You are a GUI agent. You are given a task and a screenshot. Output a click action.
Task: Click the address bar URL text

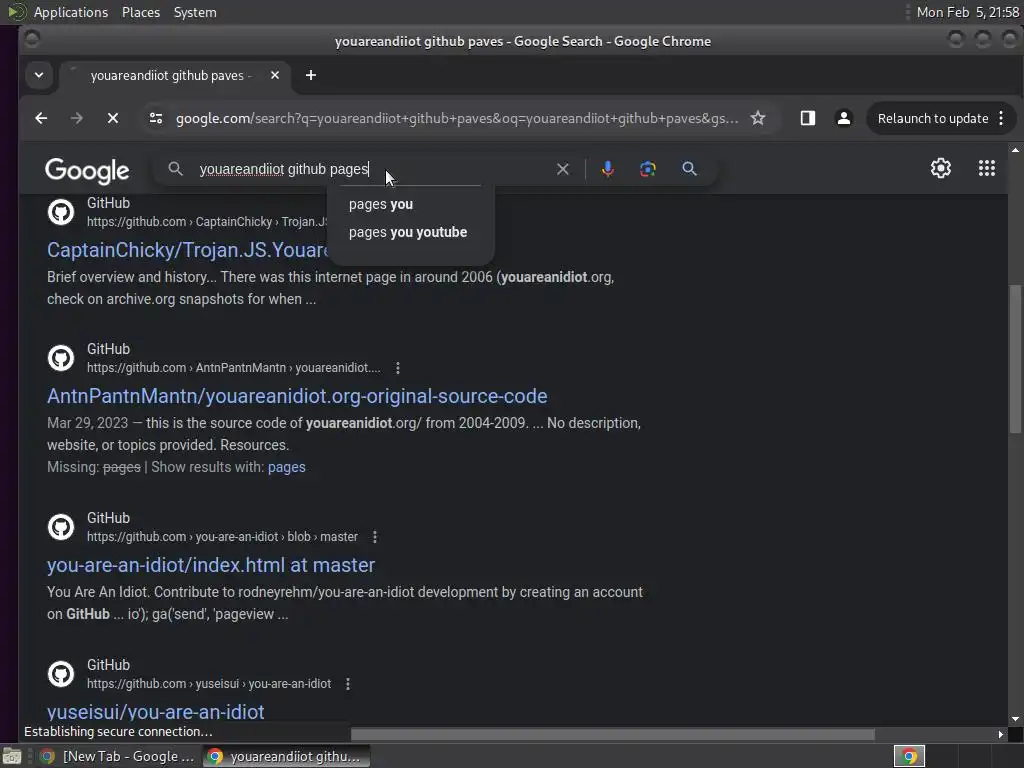tap(456, 118)
